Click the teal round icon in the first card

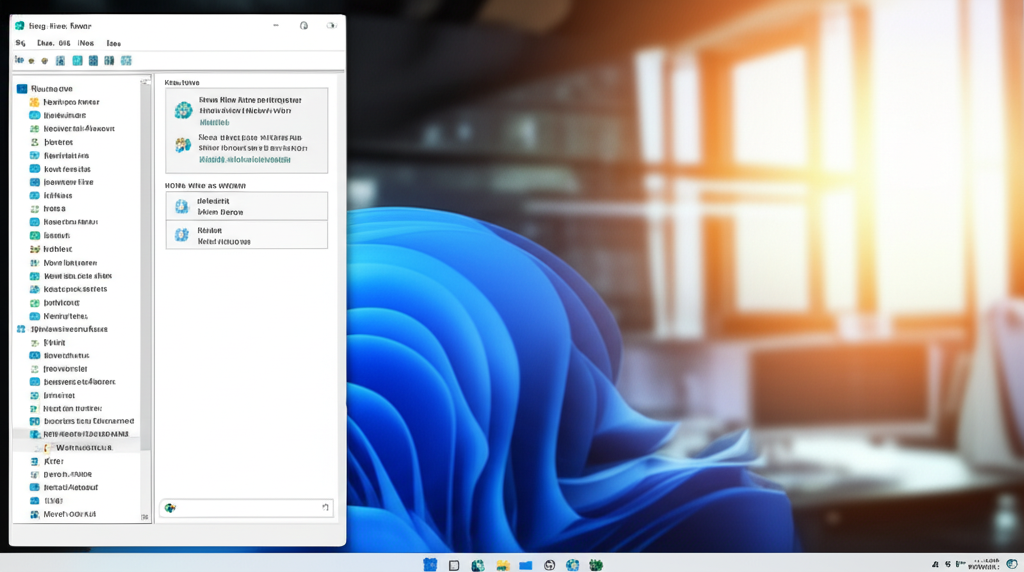pos(183,110)
